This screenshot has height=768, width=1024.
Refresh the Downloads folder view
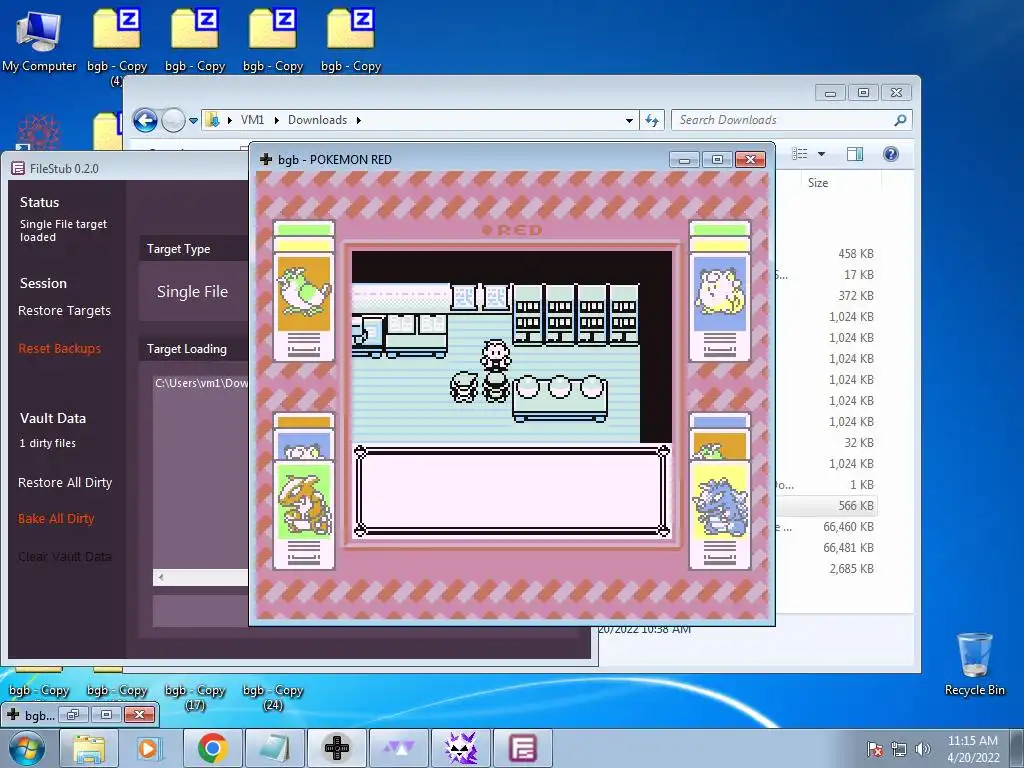click(652, 120)
